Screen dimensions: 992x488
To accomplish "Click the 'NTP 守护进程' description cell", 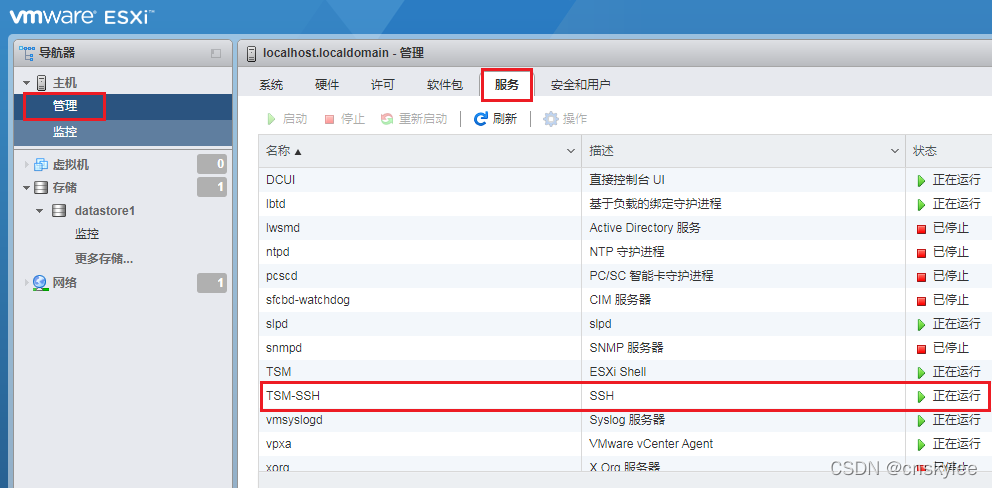I will point(626,252).
